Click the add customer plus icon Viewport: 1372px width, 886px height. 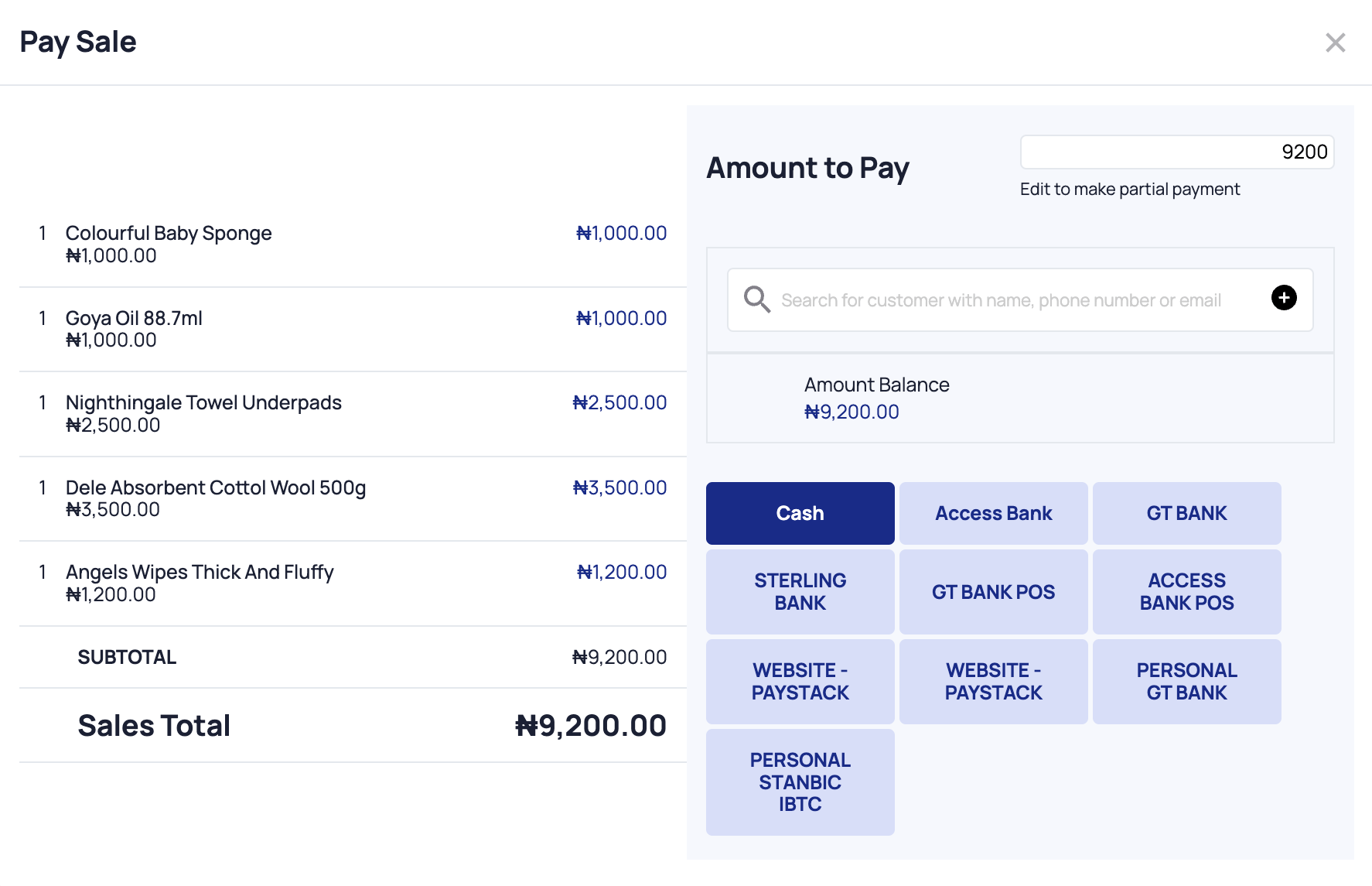coord(1284,298)
